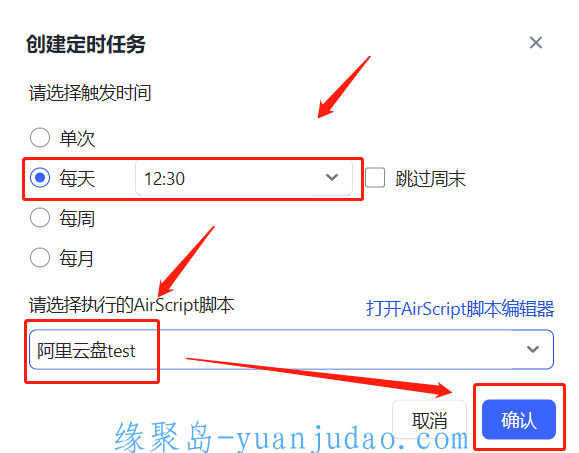Viewport: 579px width, 453px height.
Task: Click the 创建定时任务 dialog title
Action: tap(86, 44)
